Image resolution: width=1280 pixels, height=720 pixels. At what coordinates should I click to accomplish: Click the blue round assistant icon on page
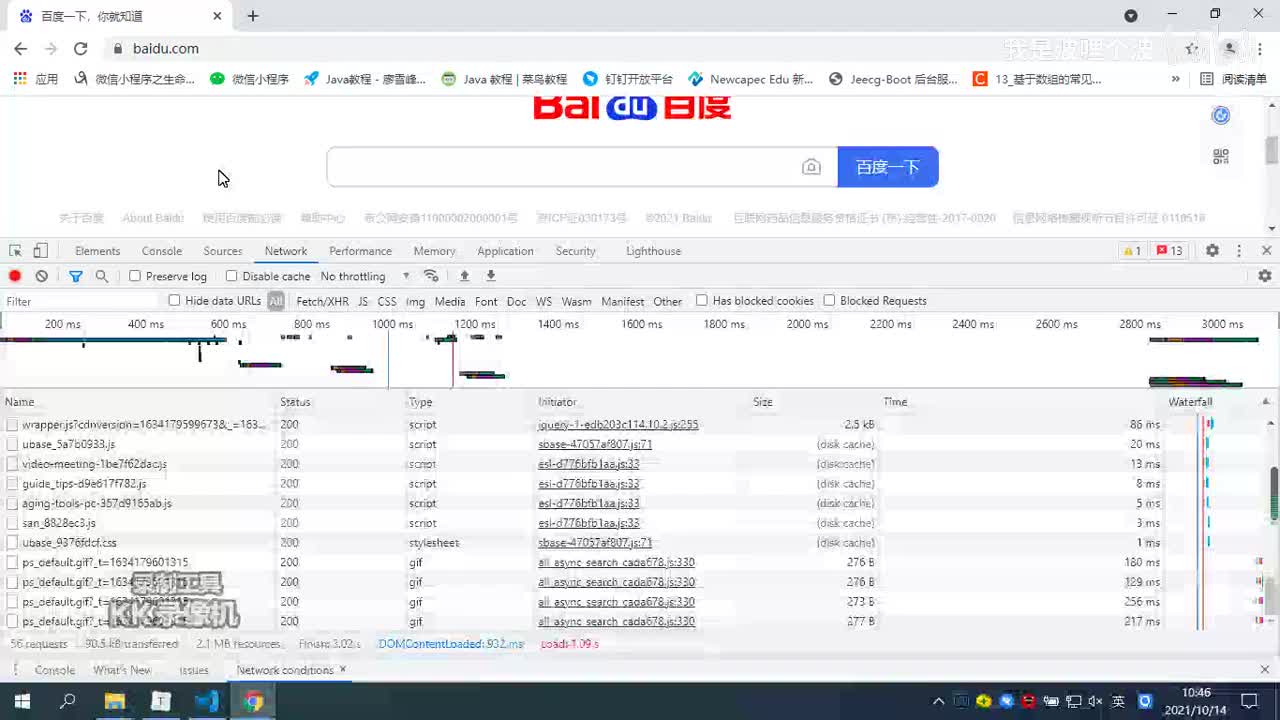coord(1220,116)
